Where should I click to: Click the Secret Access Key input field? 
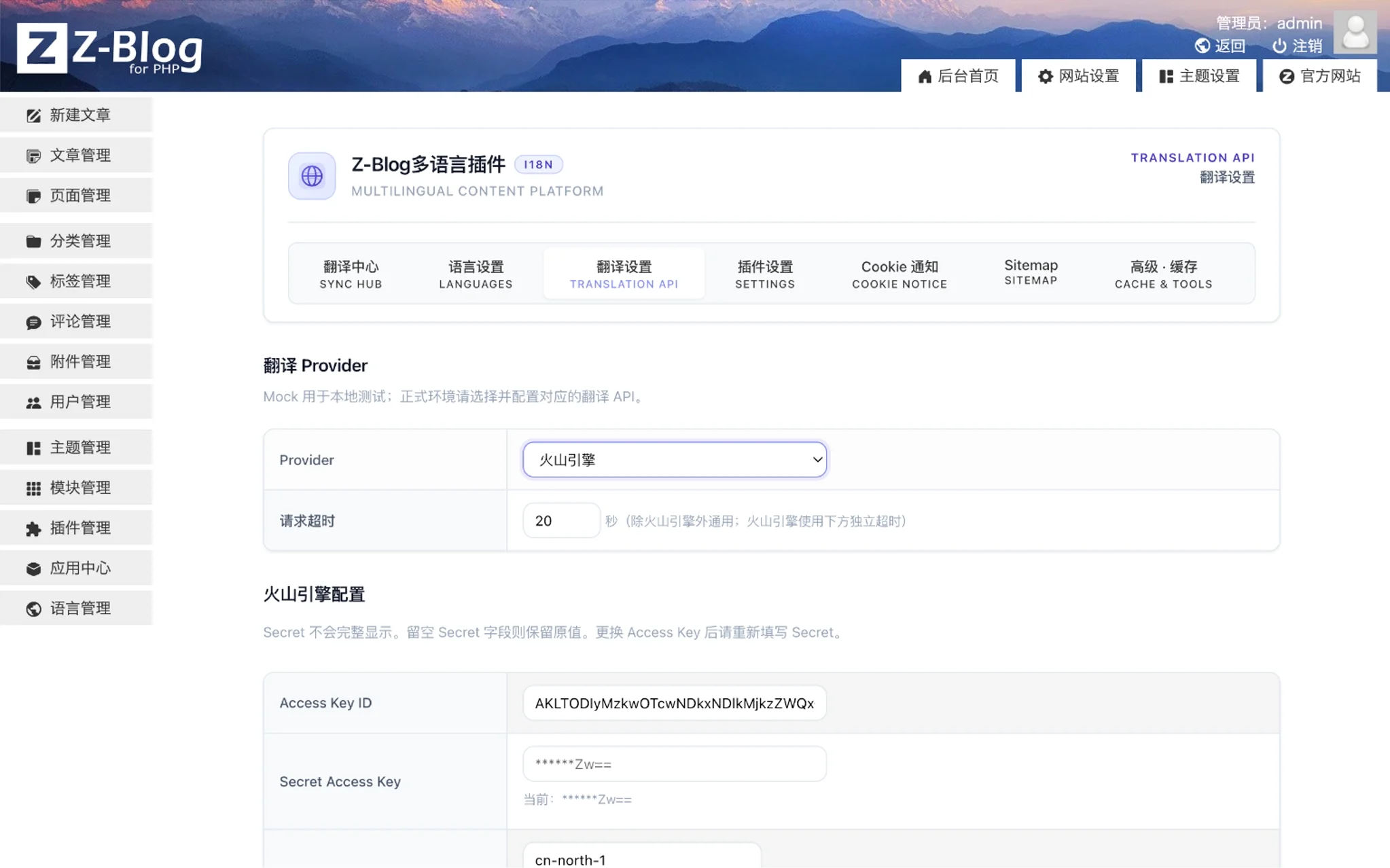675,764
